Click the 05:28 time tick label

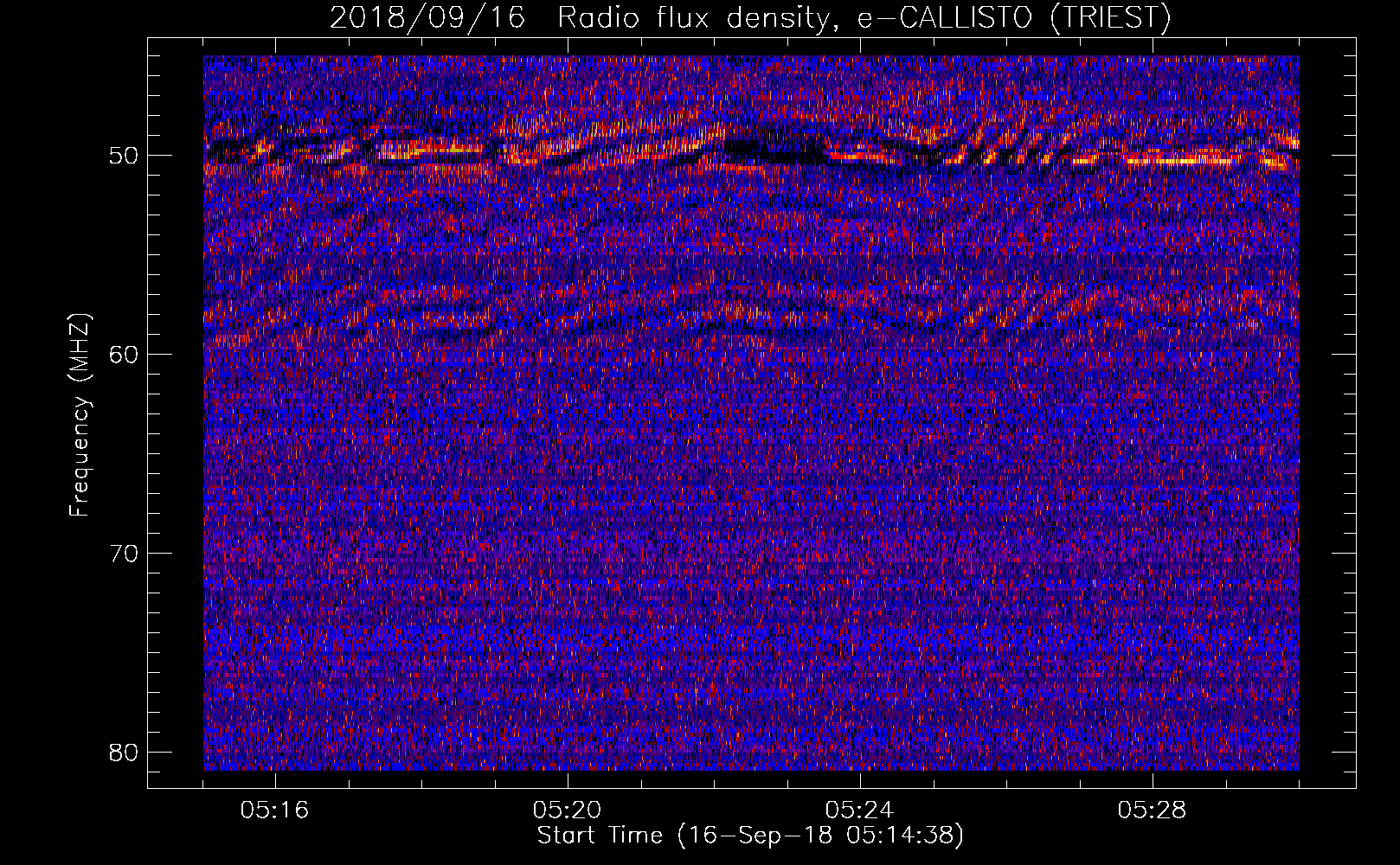point(1153,811)
